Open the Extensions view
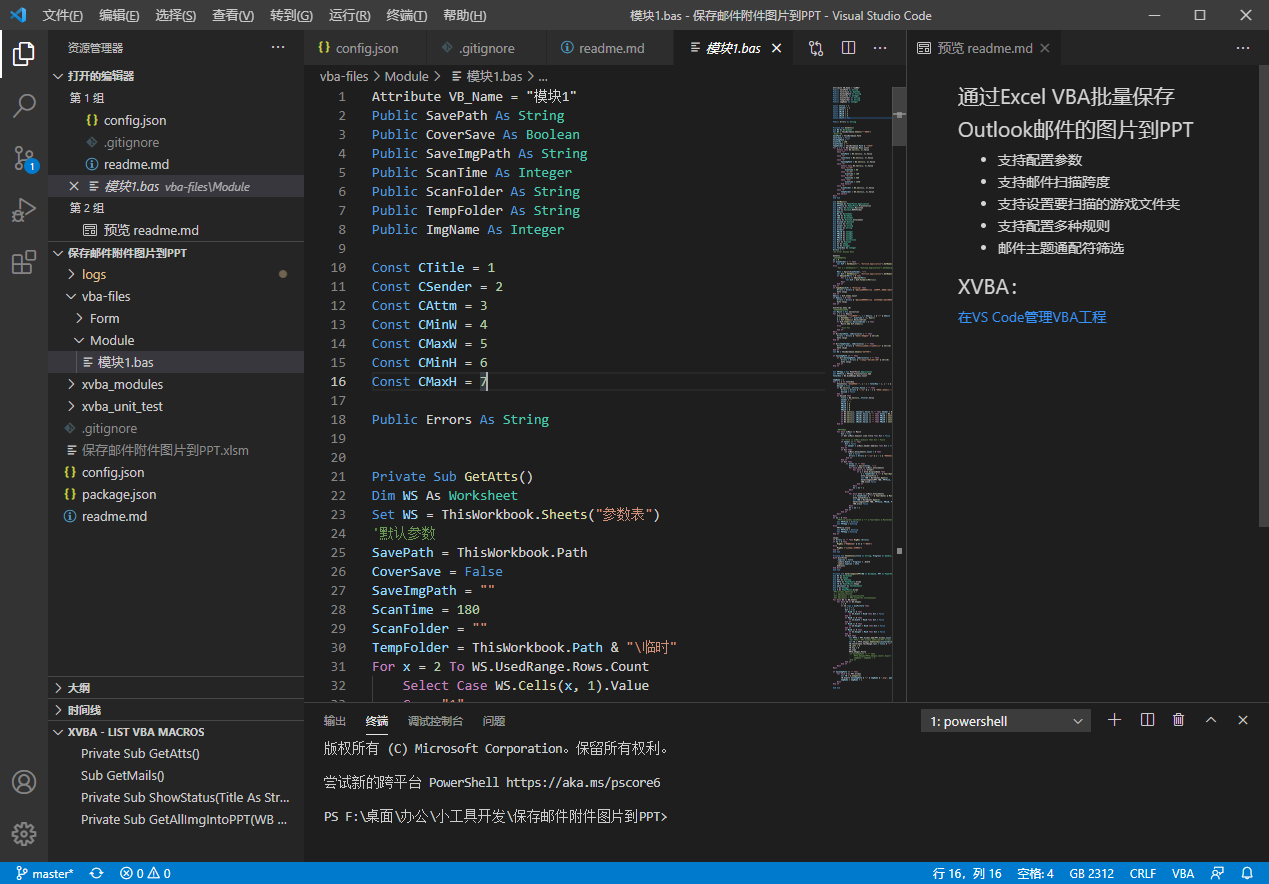This screenshot has height=884, width=1269. (24, 263)
